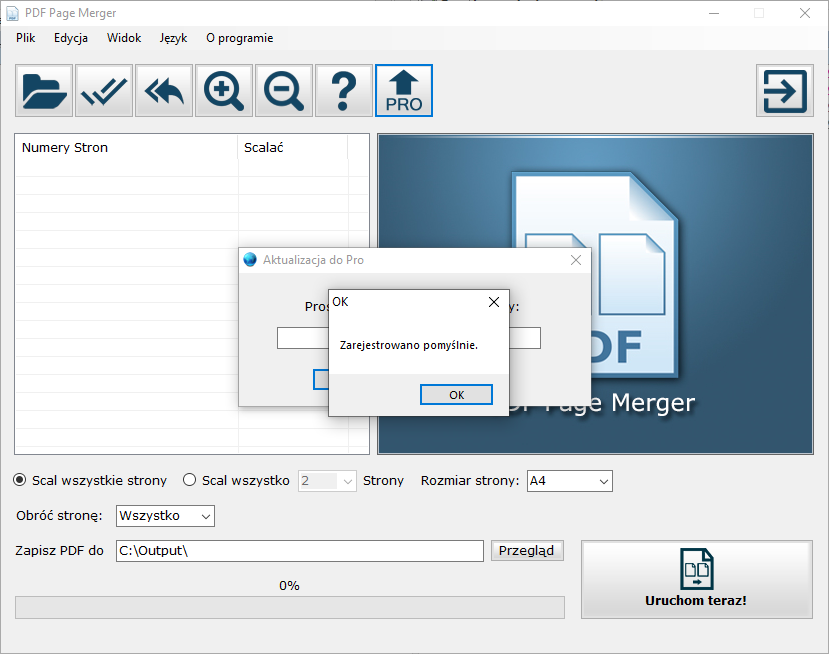This screenshot has height=654, width=829.
Task: Click the open folder toolbar icon
Action: click(44, 91)
